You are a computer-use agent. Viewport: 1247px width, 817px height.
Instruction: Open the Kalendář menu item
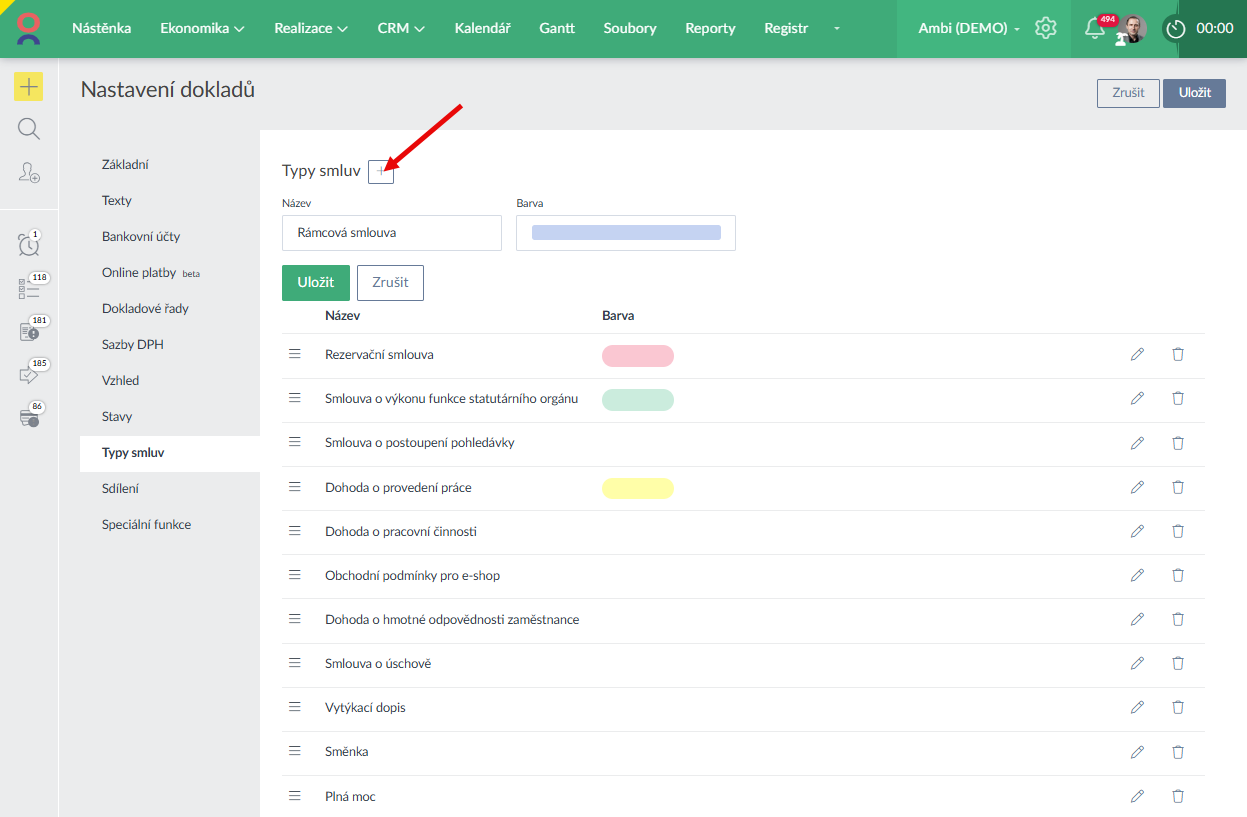(482, 28)
